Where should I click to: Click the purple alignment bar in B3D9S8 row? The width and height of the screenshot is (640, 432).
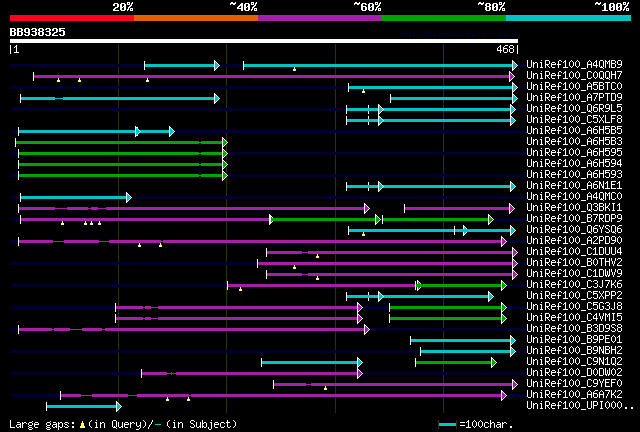coord(194,330)
